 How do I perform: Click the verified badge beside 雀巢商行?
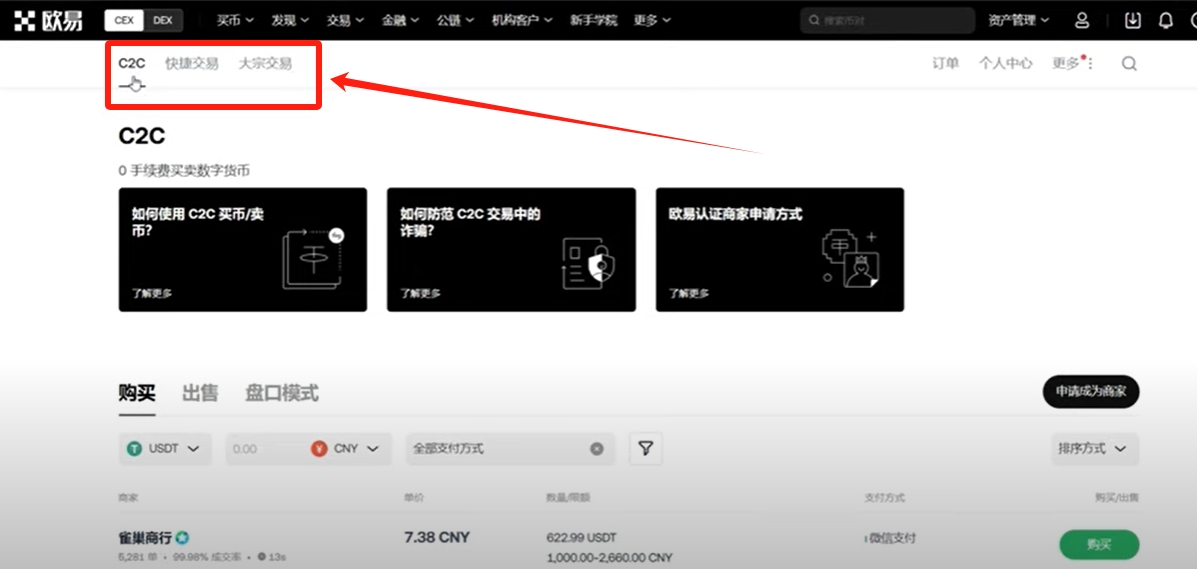(x=182, y=538)
